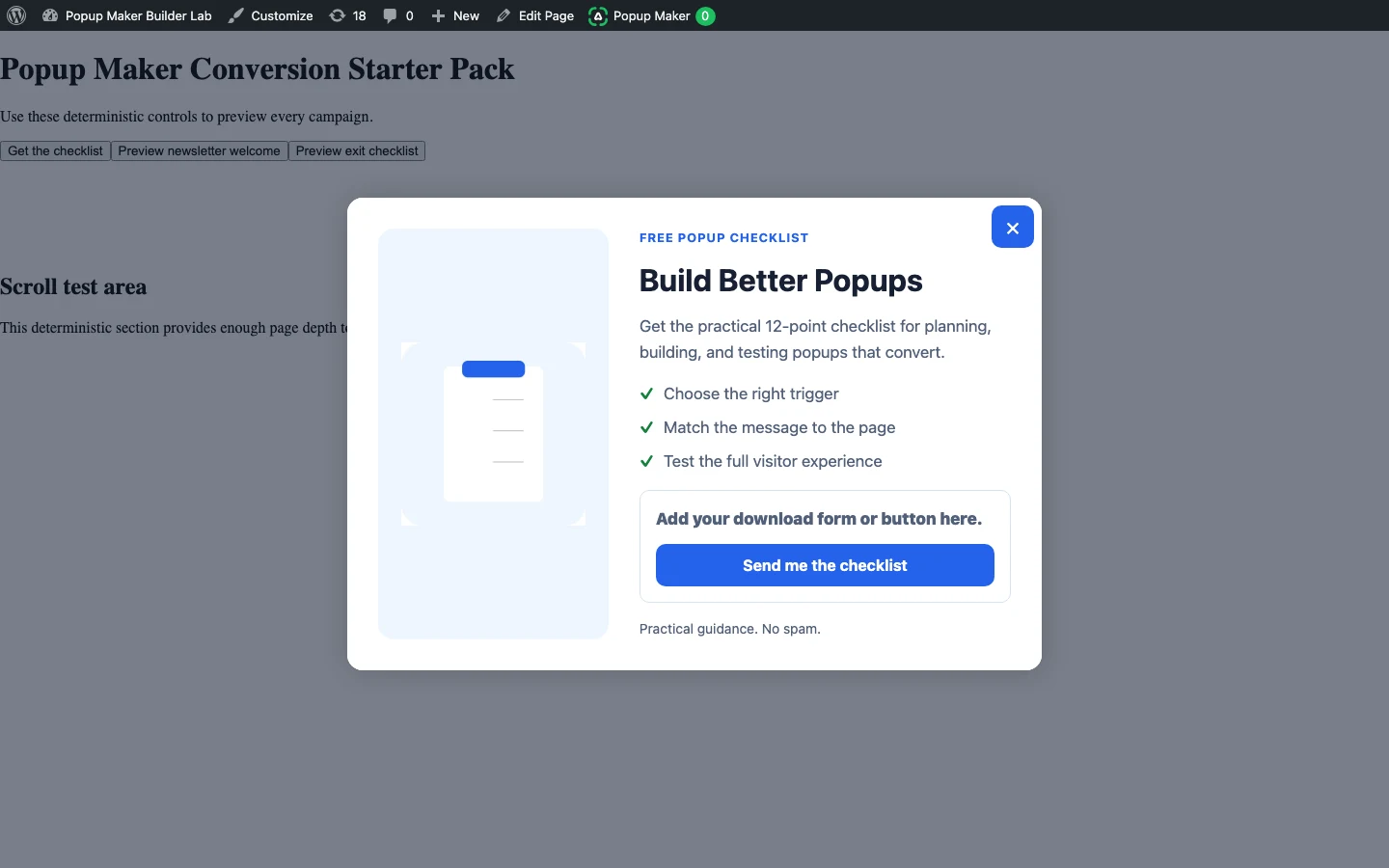The image size is (1389, 868).
Task: Click the Edit Page pencil icon
Action: (x=504, y=15)
